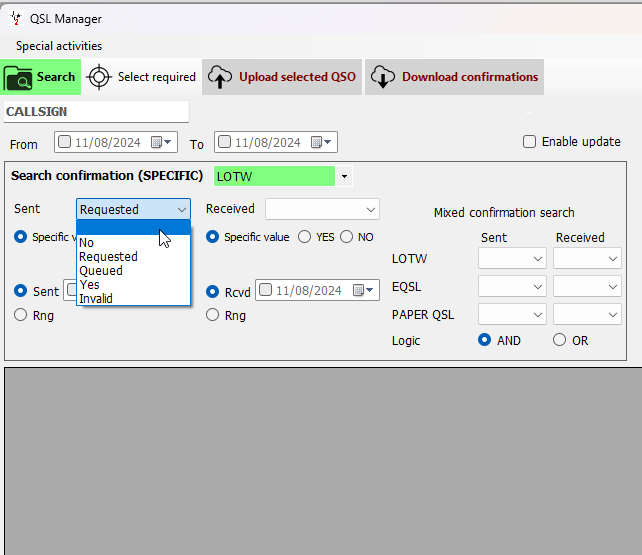Choose No in the Sent dropdown list
642x555 pixels.
pyautogui.click(x=133, y=243)
